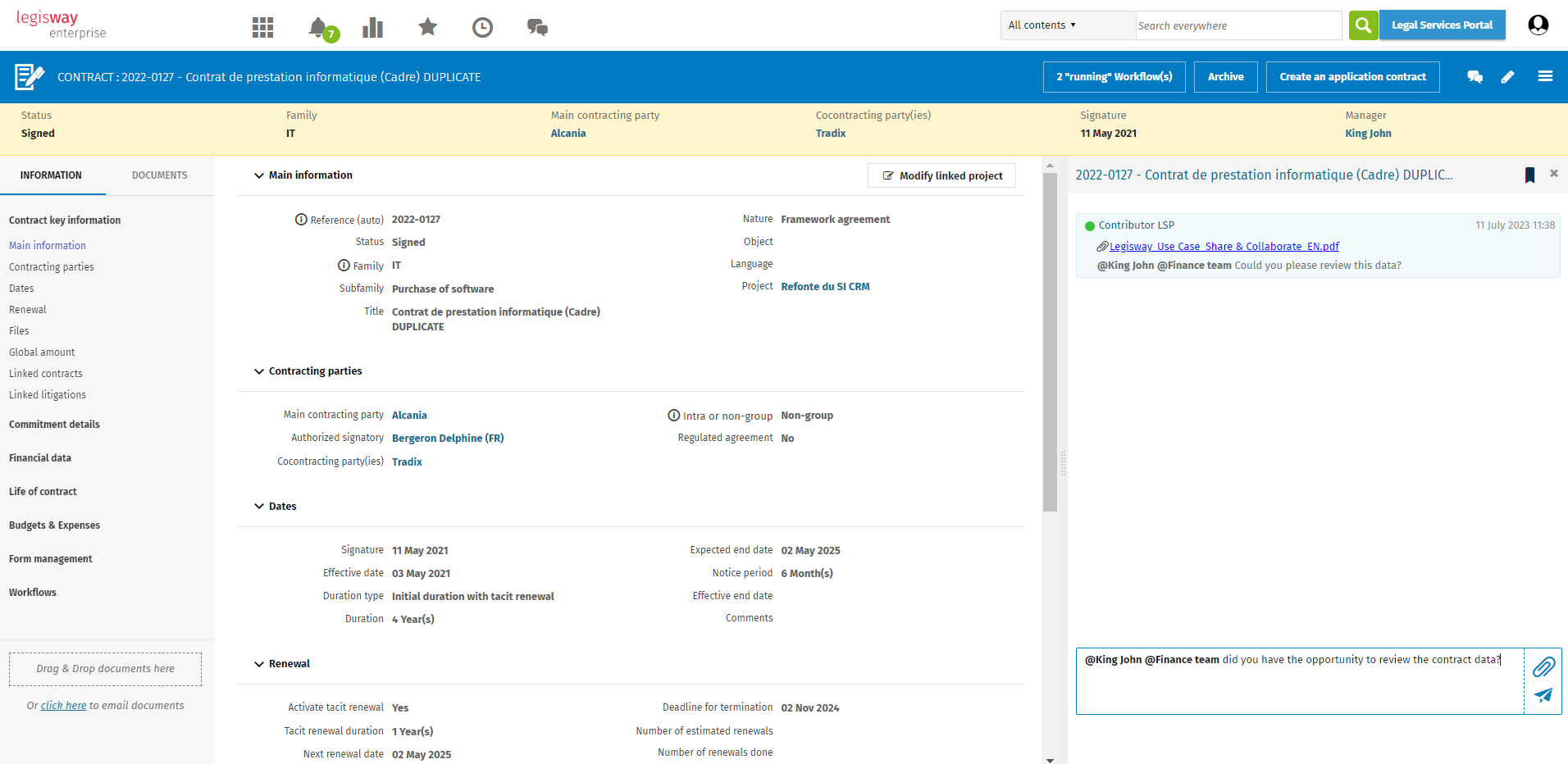Open the Refonte du SI CRM project link
The width and height of the screenshot is (1568, 764).
825,287
